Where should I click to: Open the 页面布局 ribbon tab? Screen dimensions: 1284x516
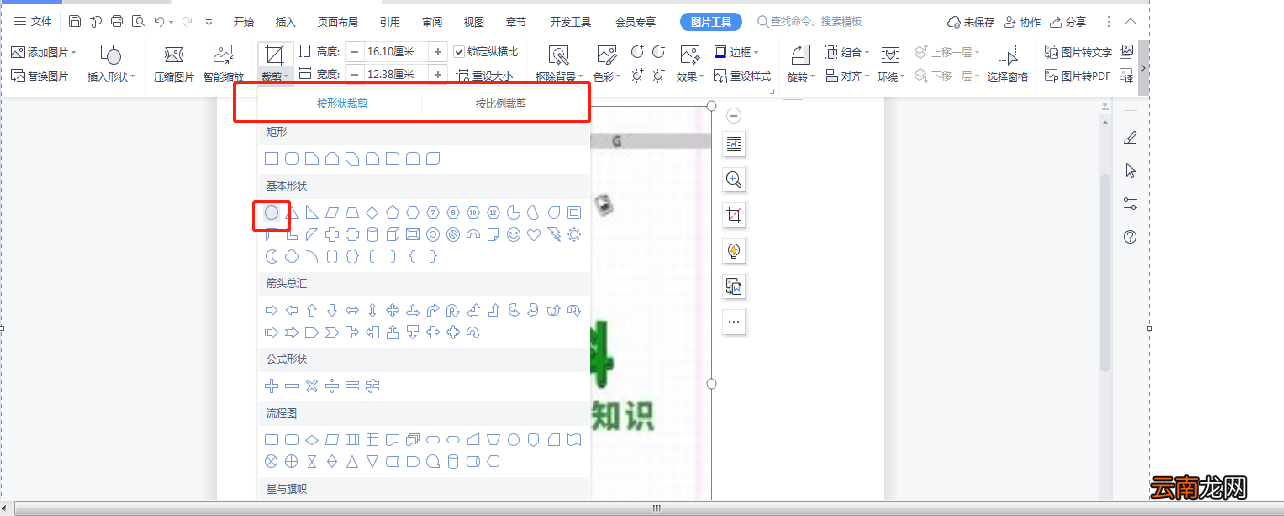[338, 21]
